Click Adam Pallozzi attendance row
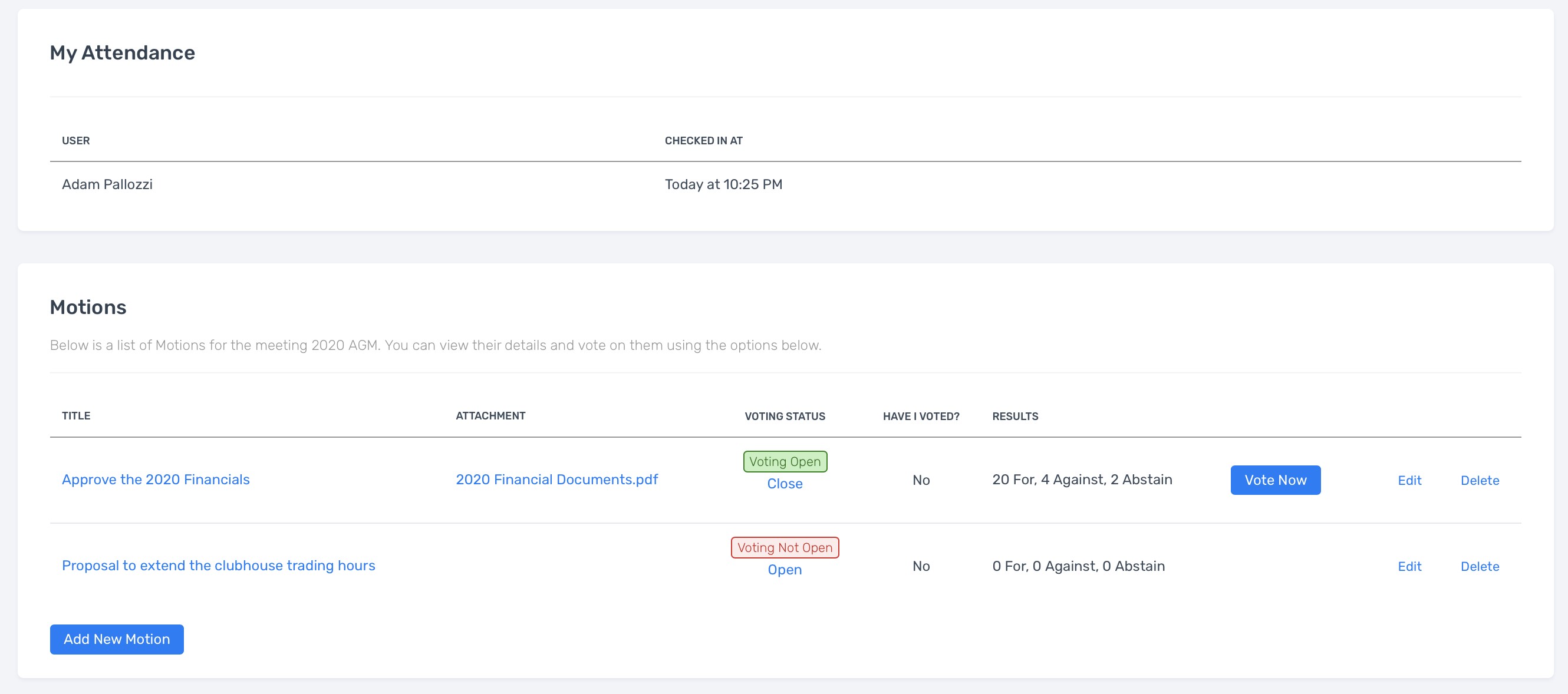This screenshot has height=694, width=1568. point(107,184)
